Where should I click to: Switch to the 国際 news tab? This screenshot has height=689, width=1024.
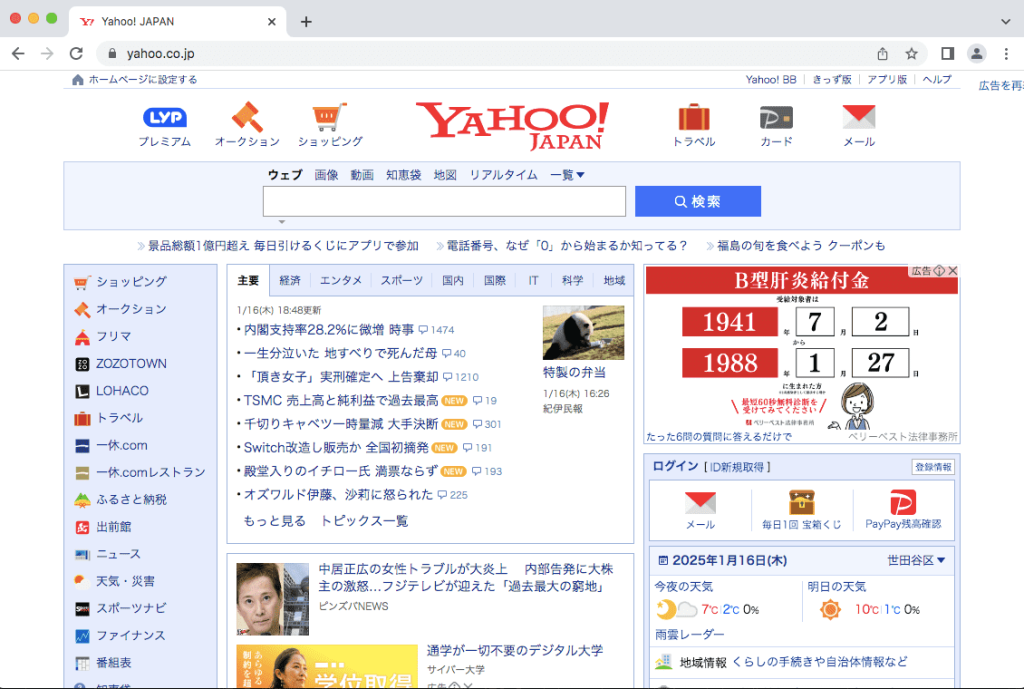tap(494, 280)
